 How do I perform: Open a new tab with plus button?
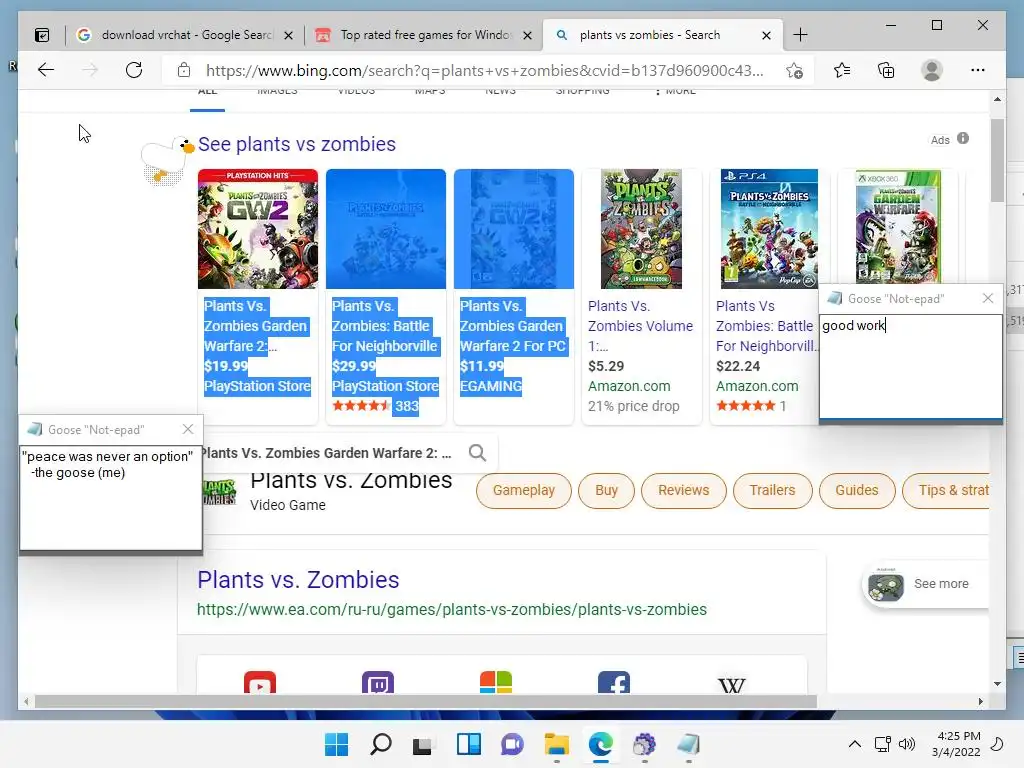(x=800, y=35)
